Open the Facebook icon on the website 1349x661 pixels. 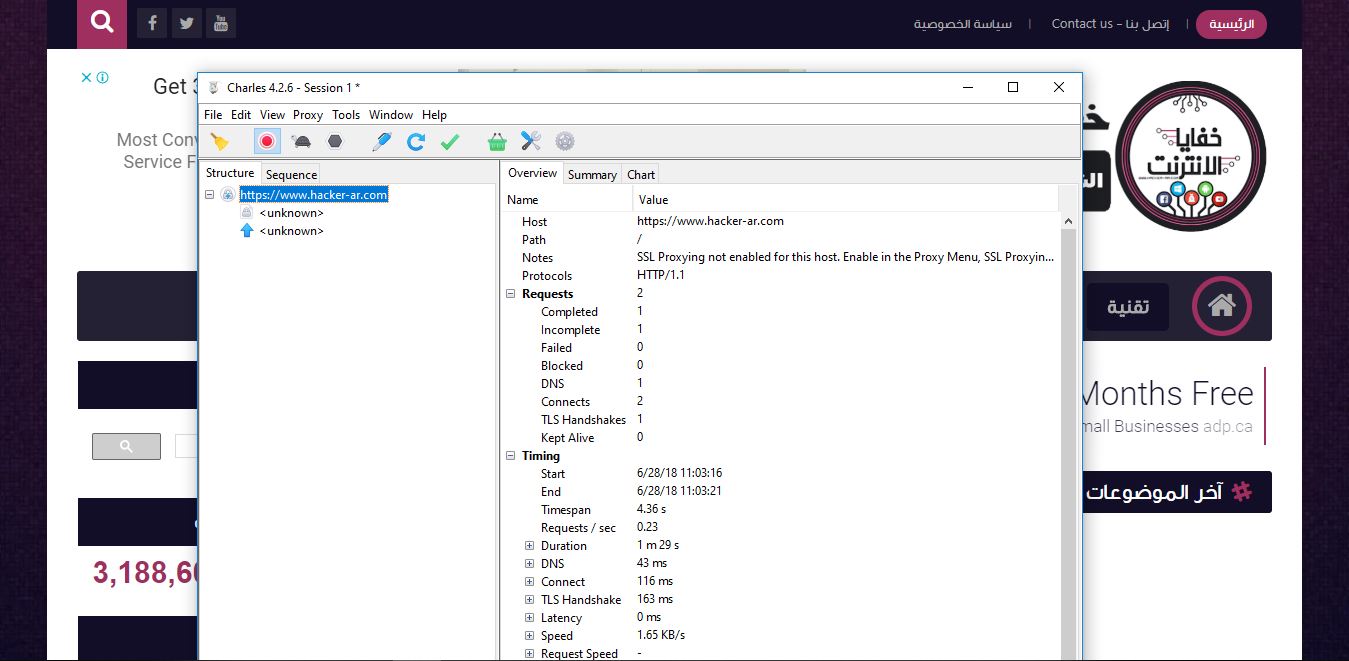[x=152, y=23]
